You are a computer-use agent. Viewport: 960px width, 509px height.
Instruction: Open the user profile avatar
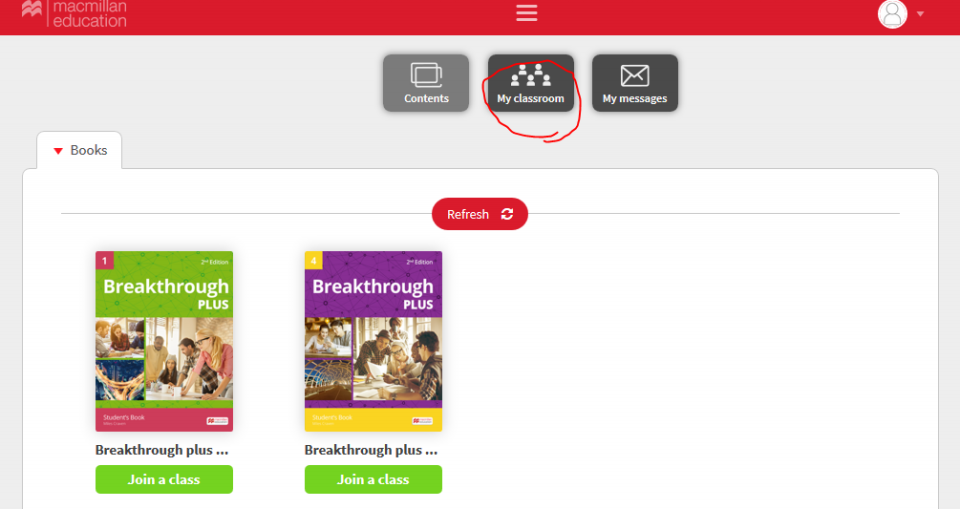pyautogui.click(x=892, y=13)
